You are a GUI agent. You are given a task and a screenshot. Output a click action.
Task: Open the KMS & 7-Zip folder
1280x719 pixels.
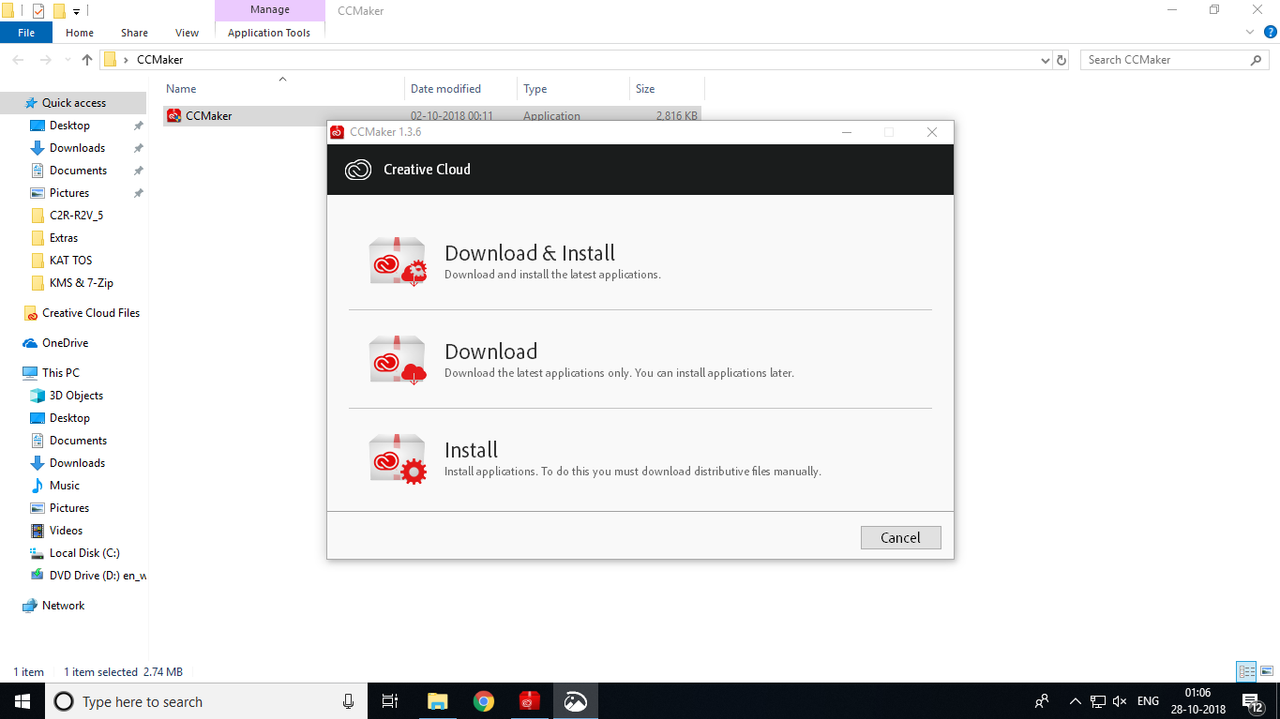[74, 283]
